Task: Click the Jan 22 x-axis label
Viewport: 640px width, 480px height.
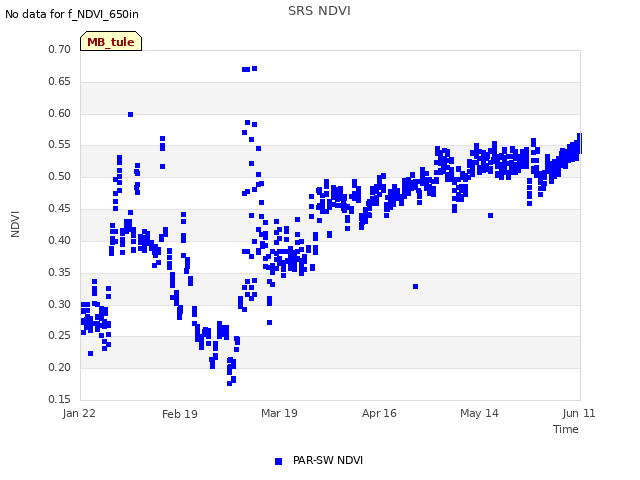Action: pos(79,413)
